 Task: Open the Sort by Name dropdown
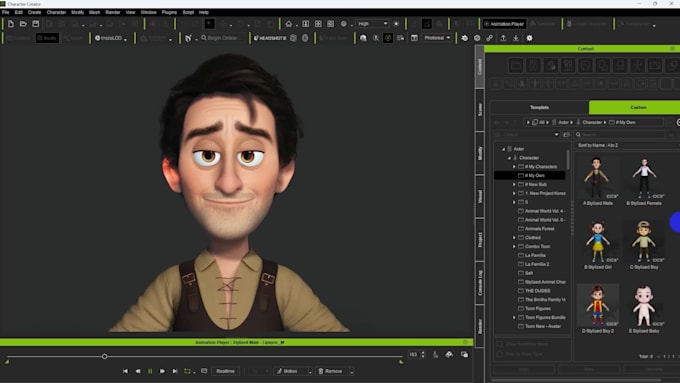tap(626, 145)
